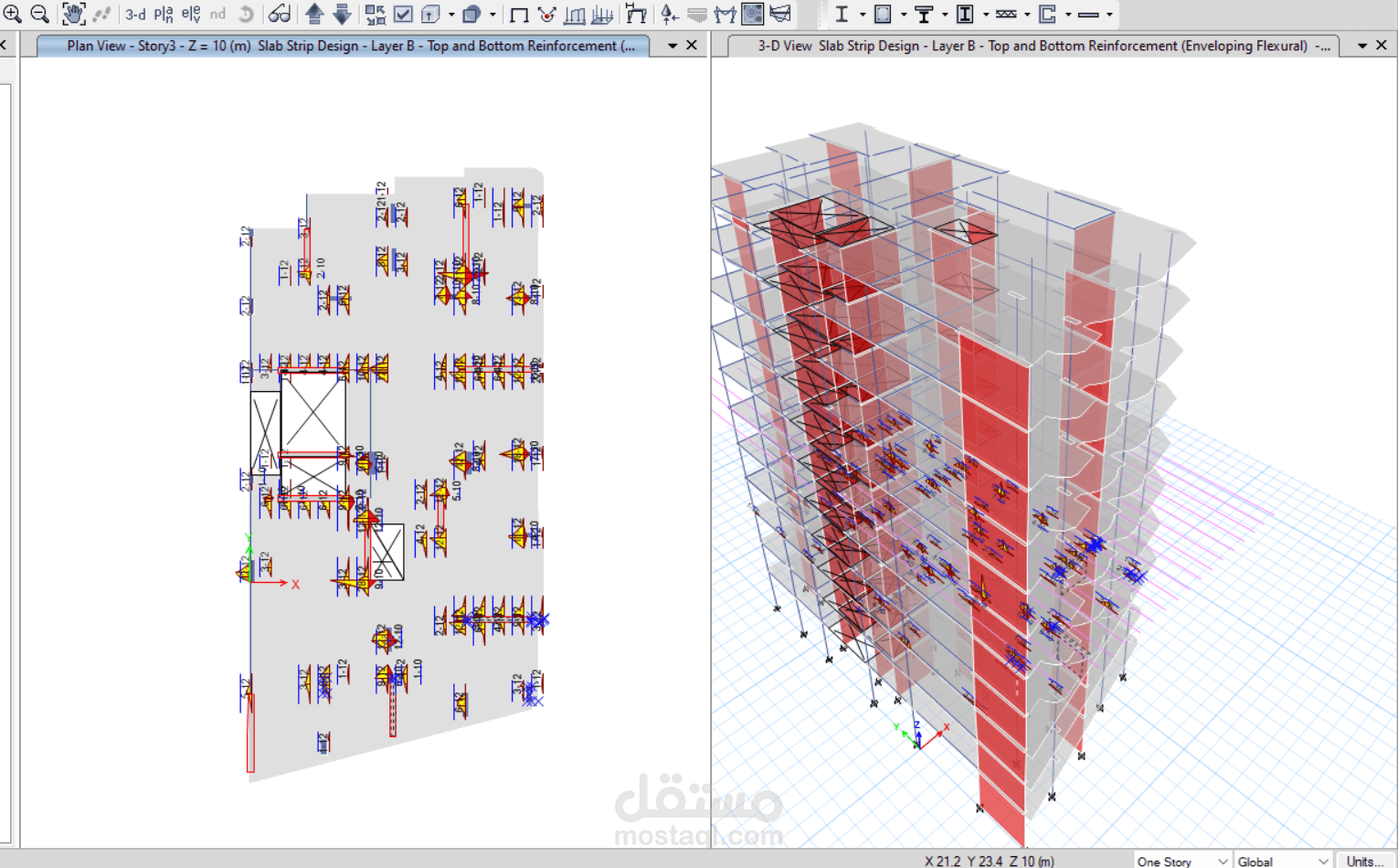The height and width of the screenshot is (868, 1398).
Task: Open dropdown next to composite column icon
Action: [986, 15]
